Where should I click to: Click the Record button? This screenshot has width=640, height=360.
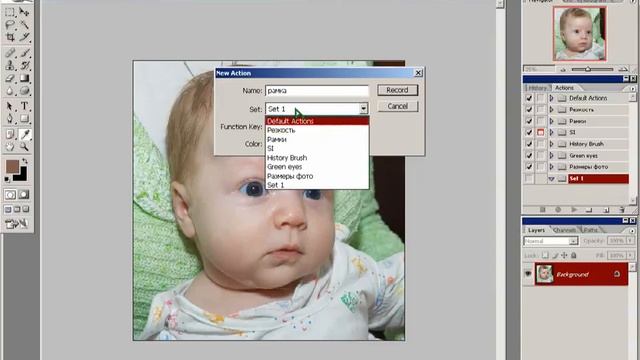398,90
